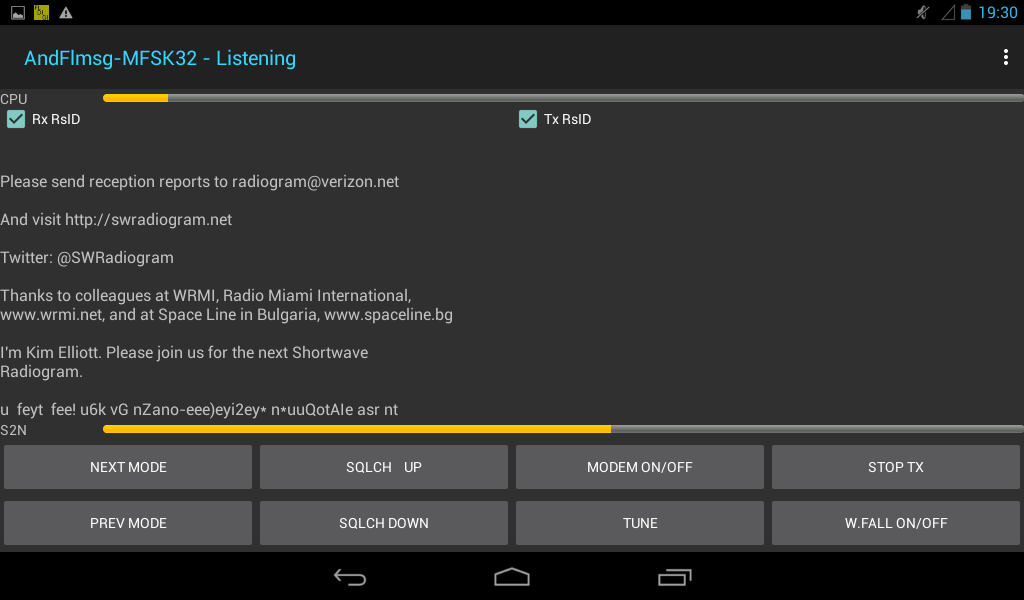Click the "Thanks to colleagues at WRMI" line
Screen dimensions: 1024x600
[x=206, y=296]
